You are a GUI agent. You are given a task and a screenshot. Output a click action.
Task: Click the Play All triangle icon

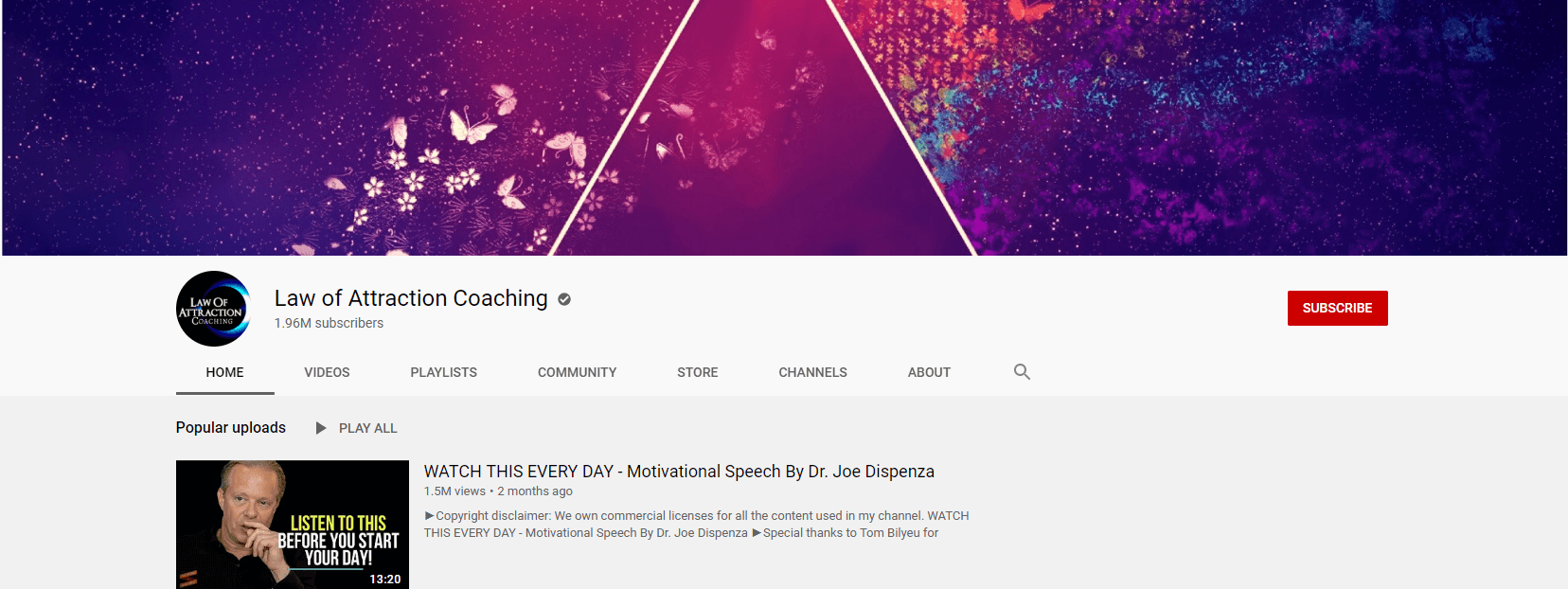click(x=321, y=428)
